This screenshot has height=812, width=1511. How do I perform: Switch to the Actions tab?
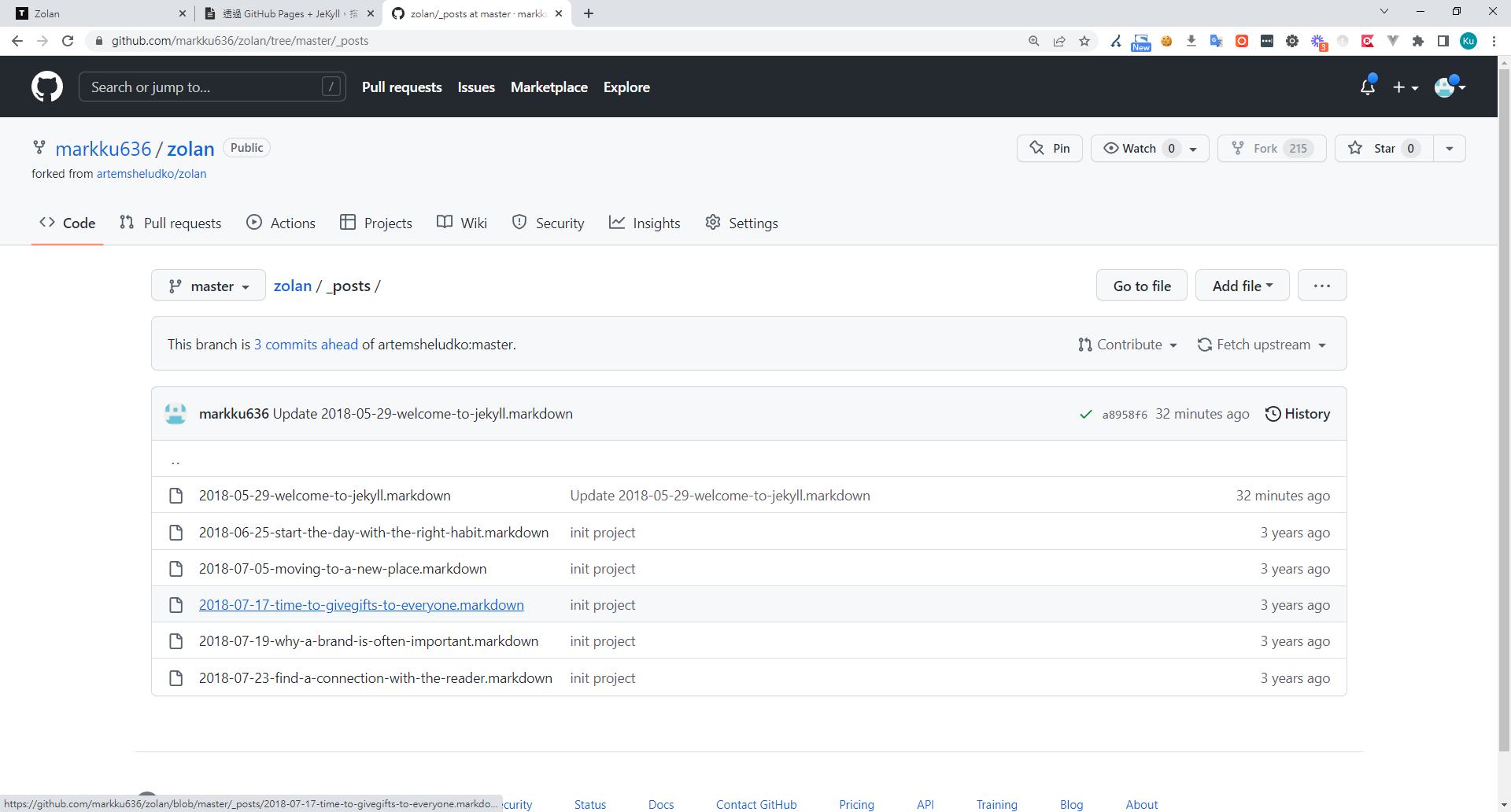tap(281, 223)
